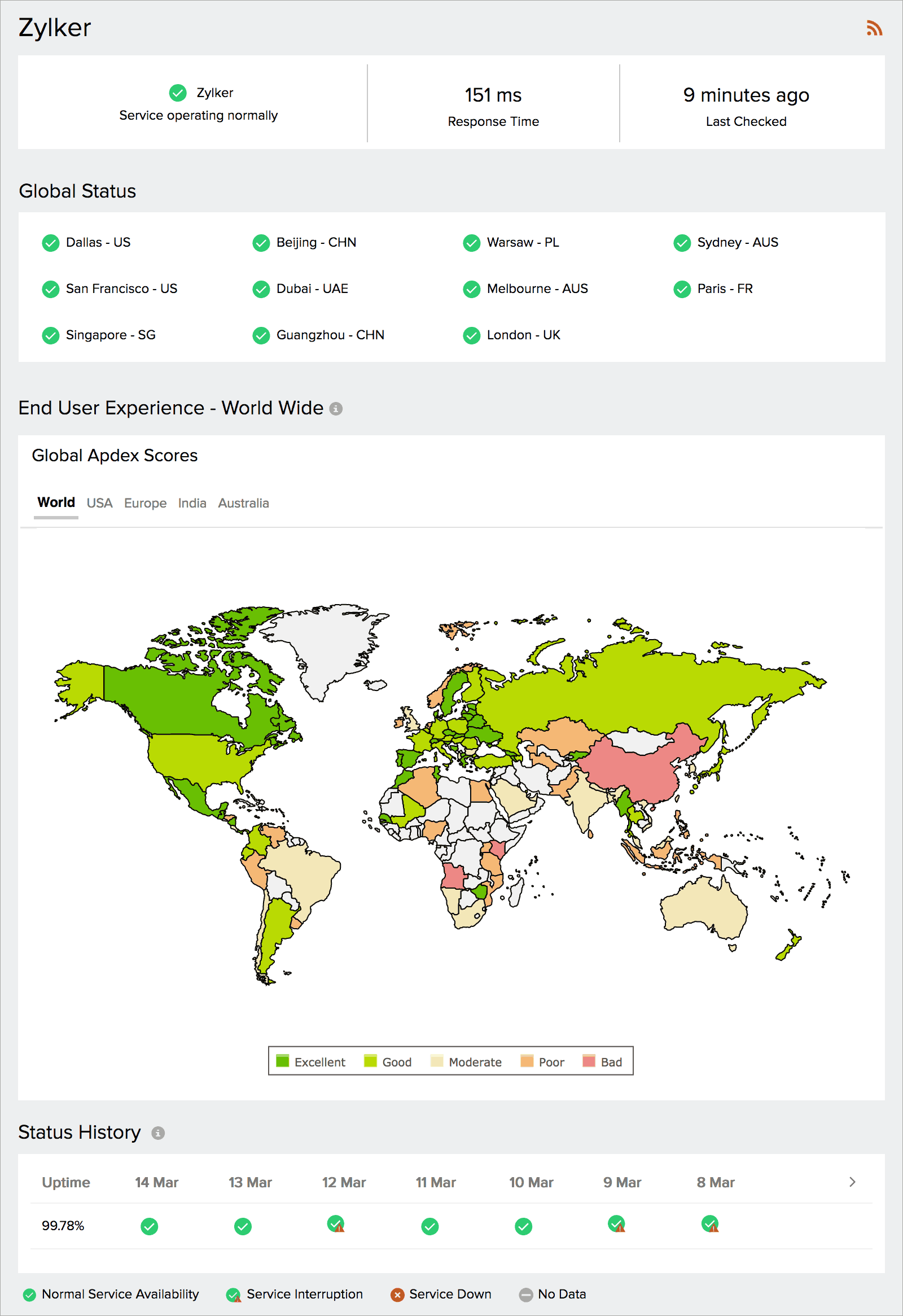Click the Dallas - US status check icon

pos(51,243)
